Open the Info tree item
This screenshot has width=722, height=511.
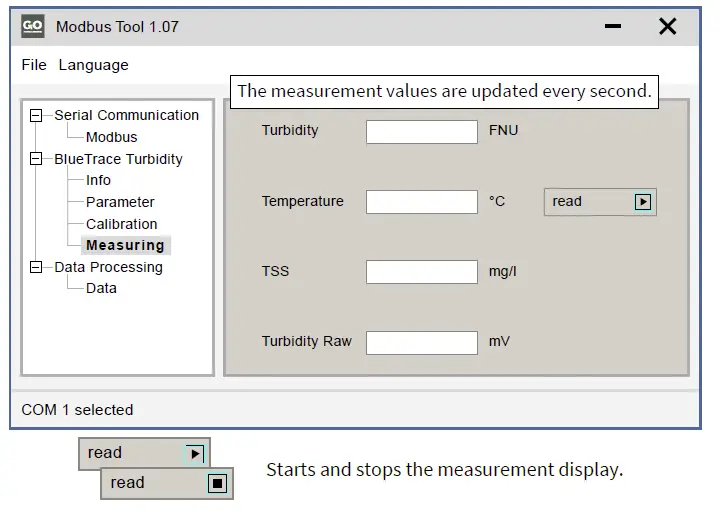[98, 180]
